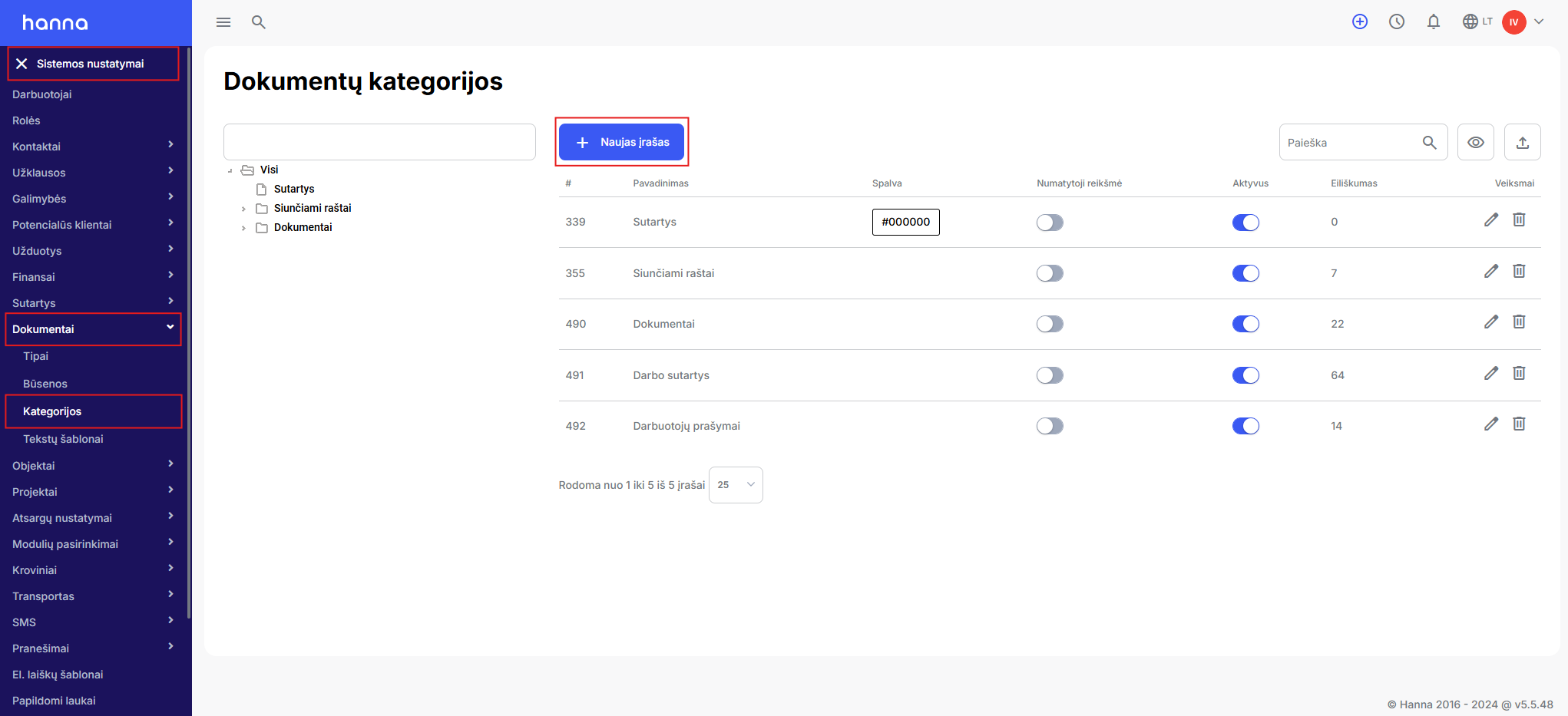Image resolution: width=1568 pixels, height=716 pixels.
Task: Toggle column visibility eye button
Action: point(1476,142)
